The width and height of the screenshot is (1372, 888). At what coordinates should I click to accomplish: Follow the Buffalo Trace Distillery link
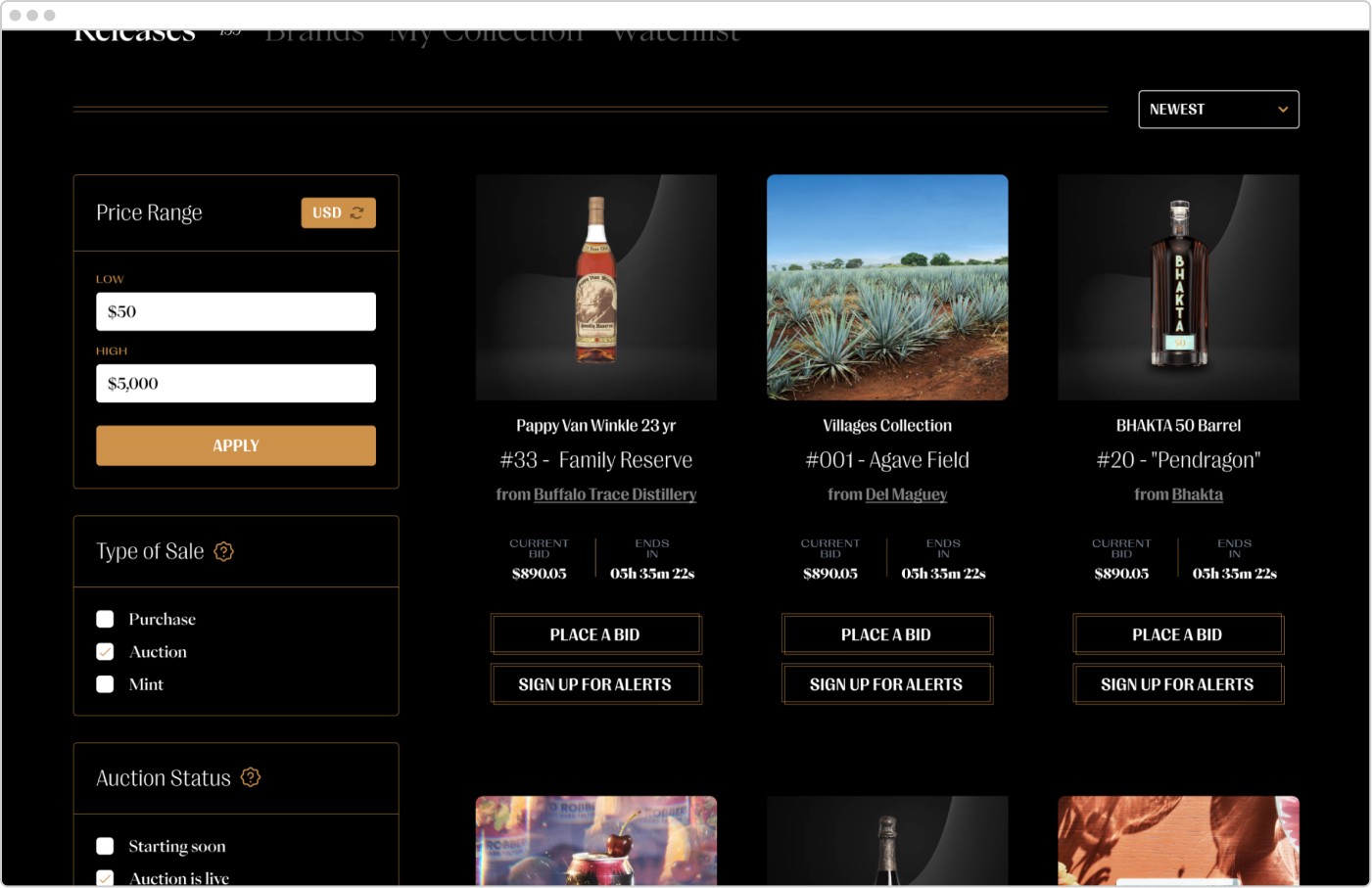coord(615,494)
